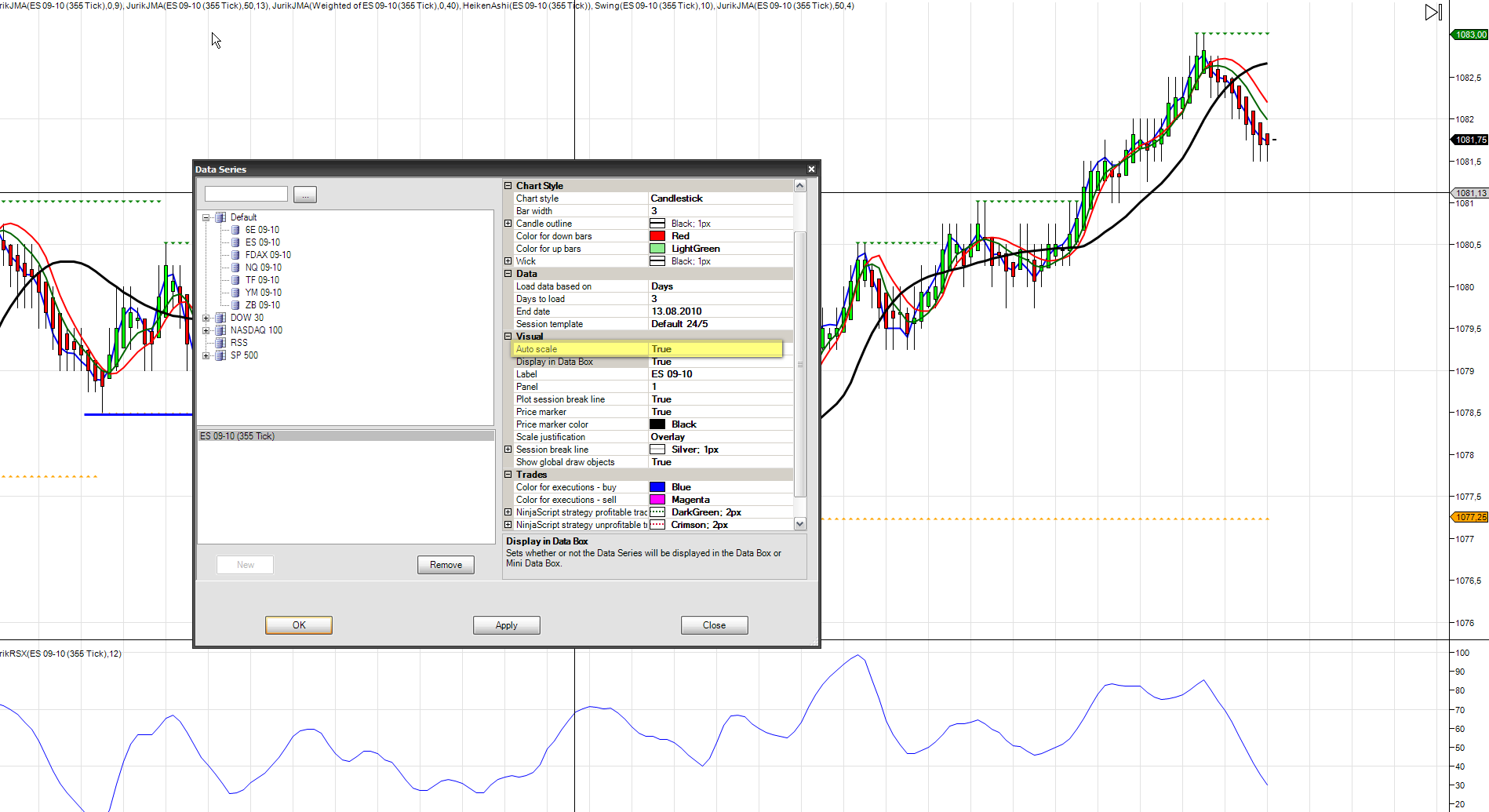Viewport: 1489px width, 812px height.
Task: Click the instrument search text field
Action: click(x=246, y=194)
